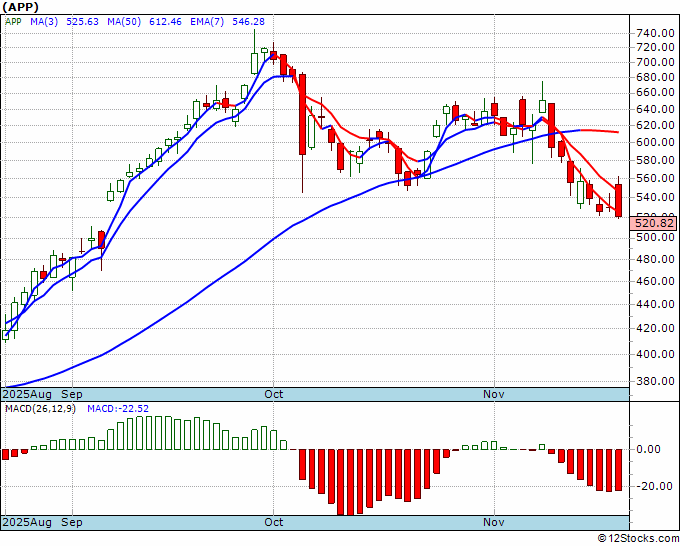This screenshot has height=546, width=680.
Task: Click the 660.00 price axis label
Action: (655, 93)
